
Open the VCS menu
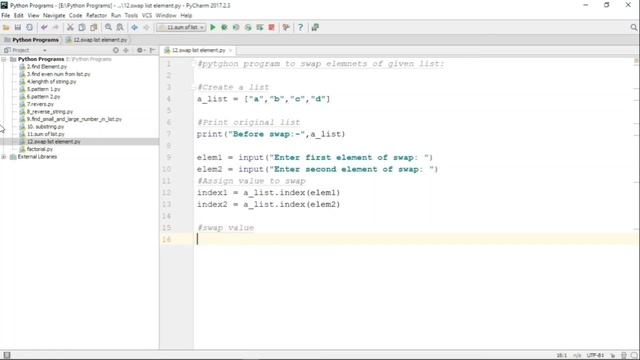pyautogui.click(x=147, y=16)
